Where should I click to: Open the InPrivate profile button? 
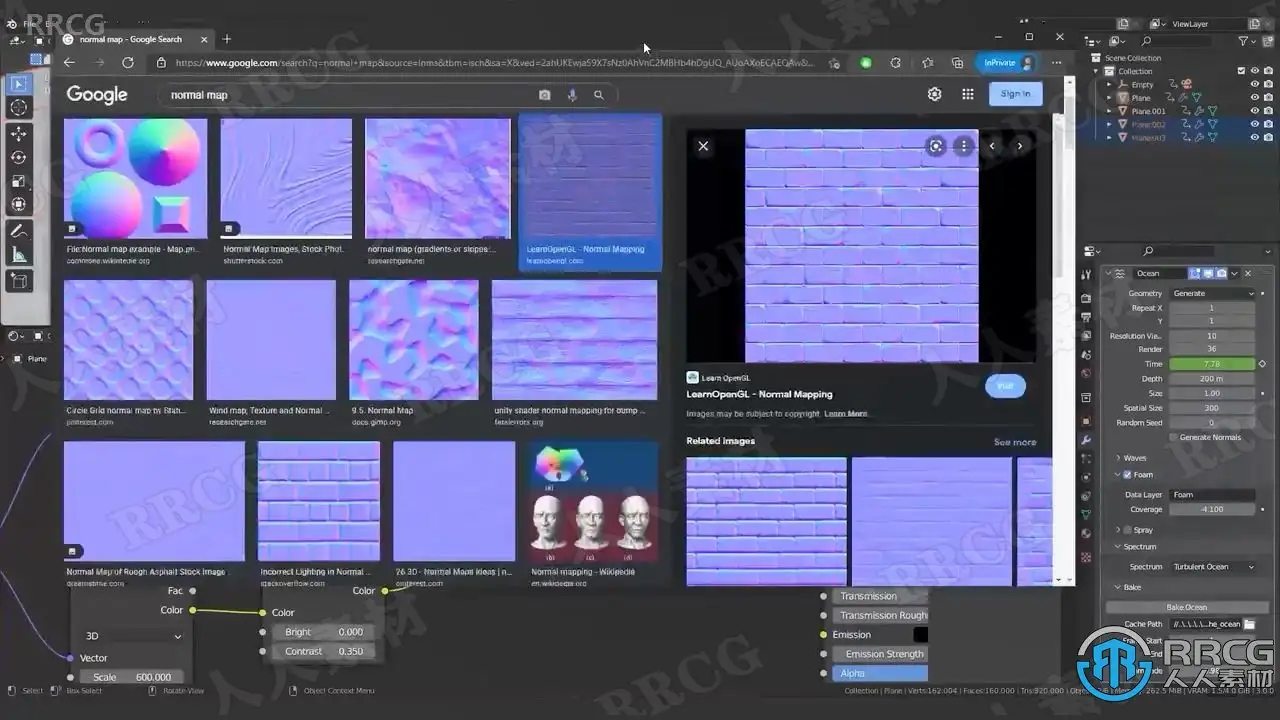(1006, 62)
